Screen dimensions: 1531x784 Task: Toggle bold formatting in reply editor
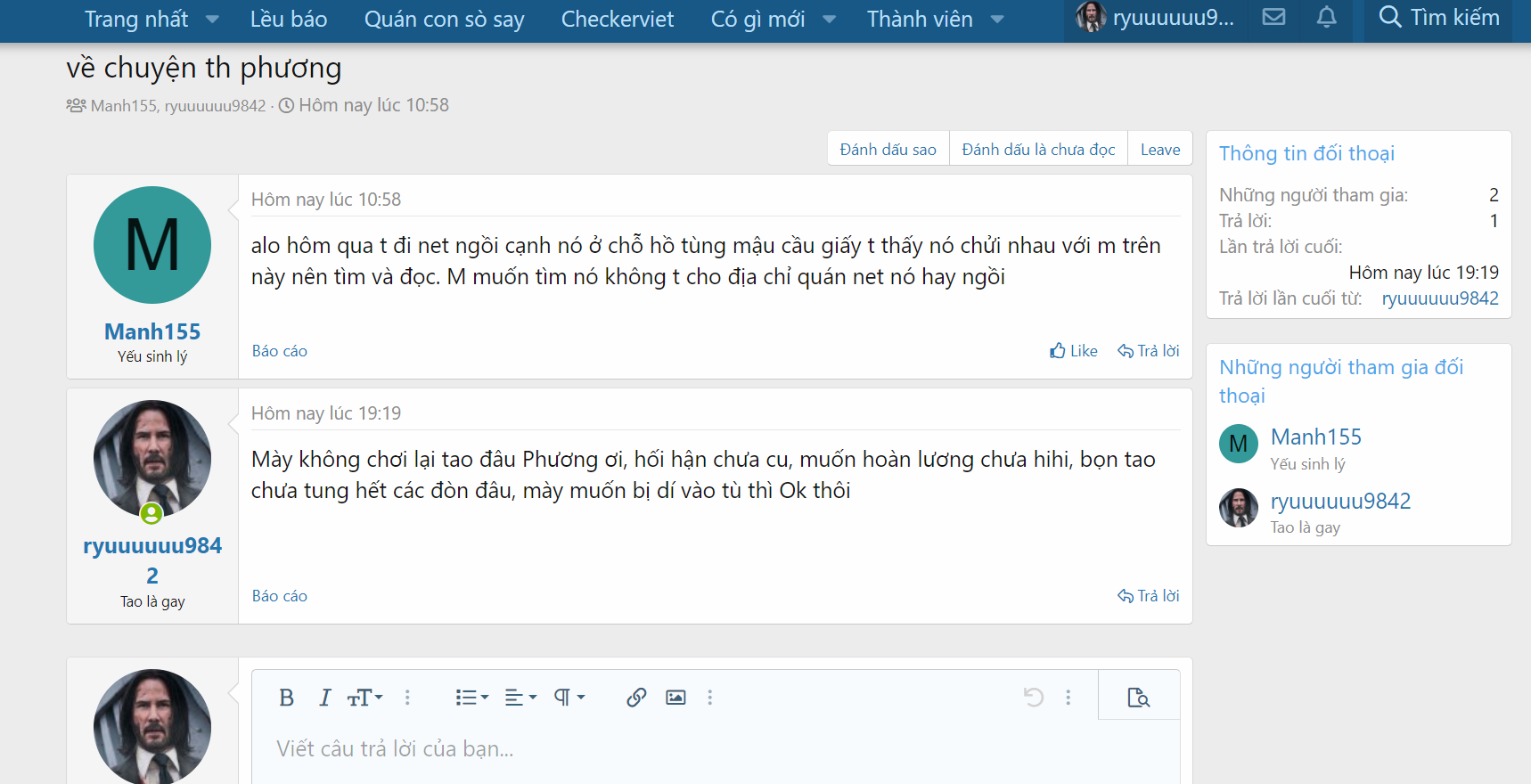[x=286, y=698]
